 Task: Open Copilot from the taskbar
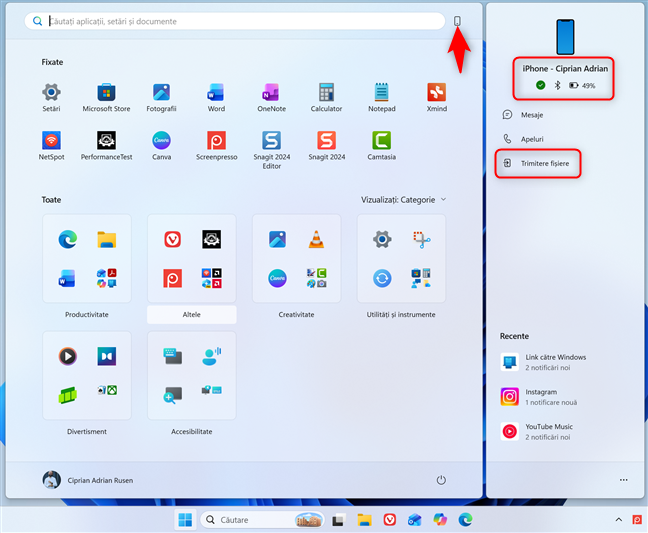coord(440,520)
